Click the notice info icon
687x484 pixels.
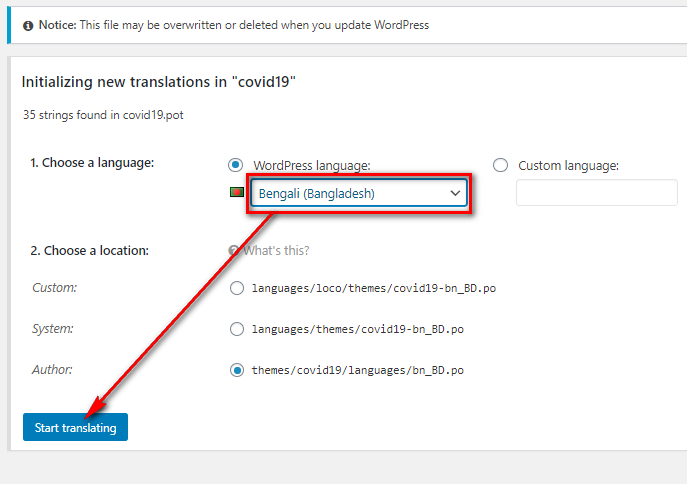[28, 26]
